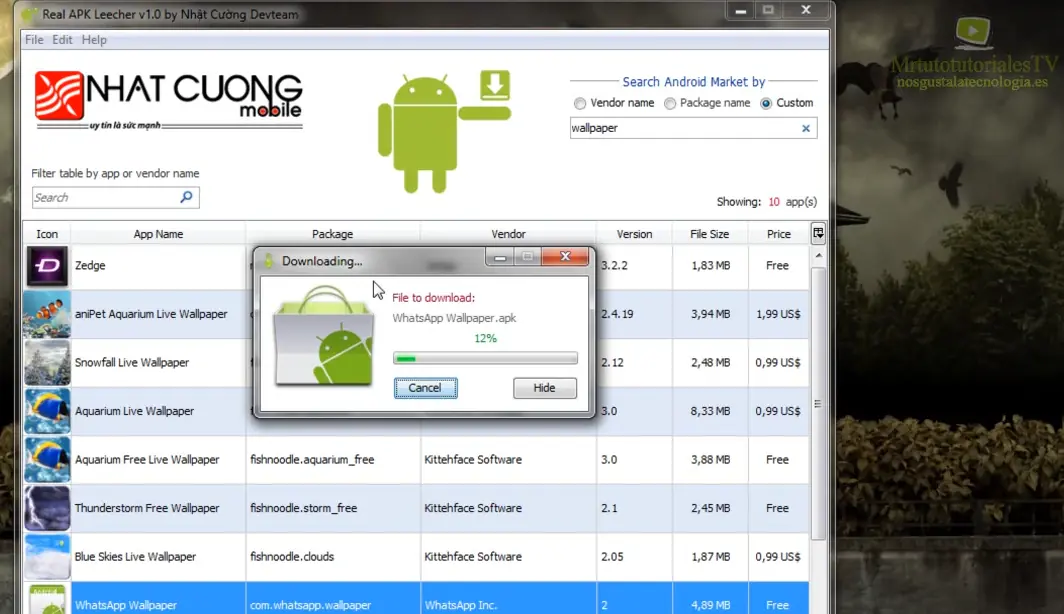Screen dimensions: 1064x614
Task: Click the search magnifier icon in filter box
Action: 187,197
